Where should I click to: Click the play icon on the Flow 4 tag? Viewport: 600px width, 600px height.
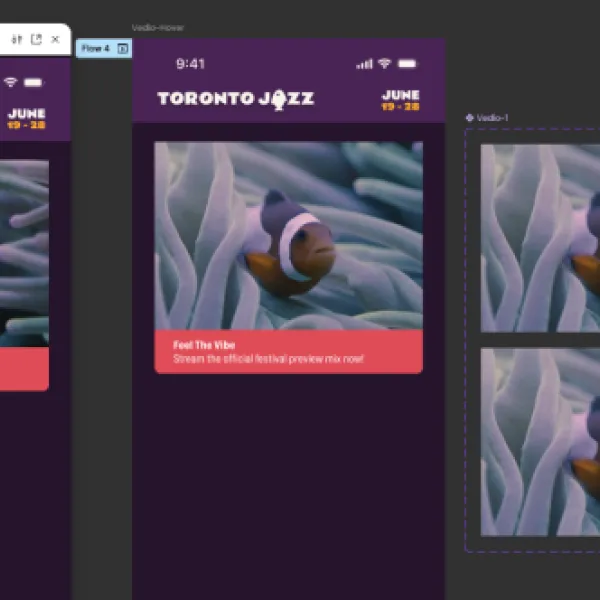123,49
